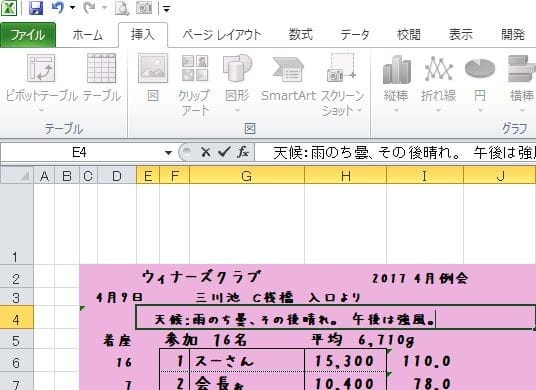This screenshot has width=536, height=390.
Task: Open the 図形 shapes dropdown
Action: [237, 83]
